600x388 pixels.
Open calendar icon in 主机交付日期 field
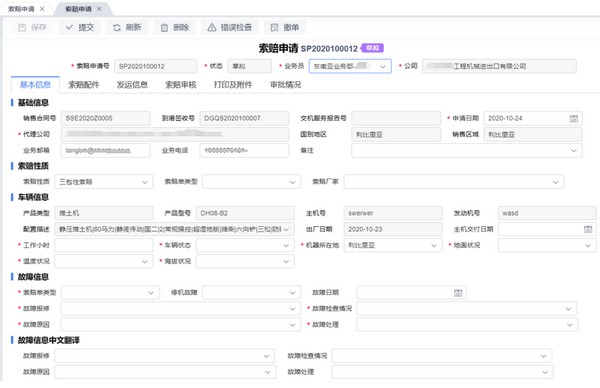[588, 229]
